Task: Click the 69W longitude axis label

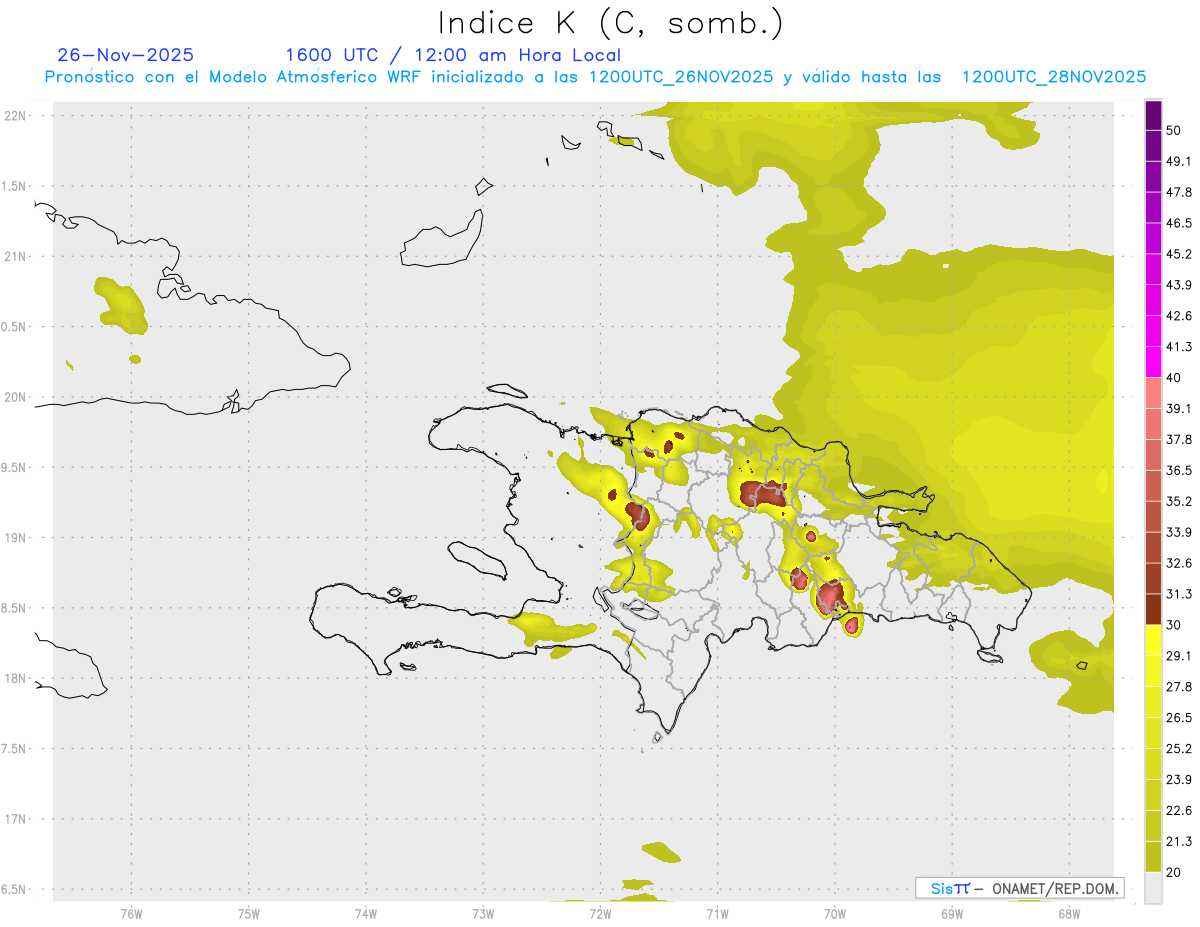Action: coord(952,913)
